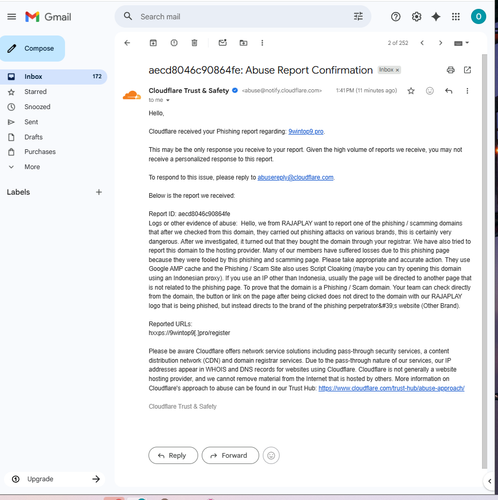Open the toolbar More options menu
The width and height of the screenshot is (498, 500).
point(262,43)
